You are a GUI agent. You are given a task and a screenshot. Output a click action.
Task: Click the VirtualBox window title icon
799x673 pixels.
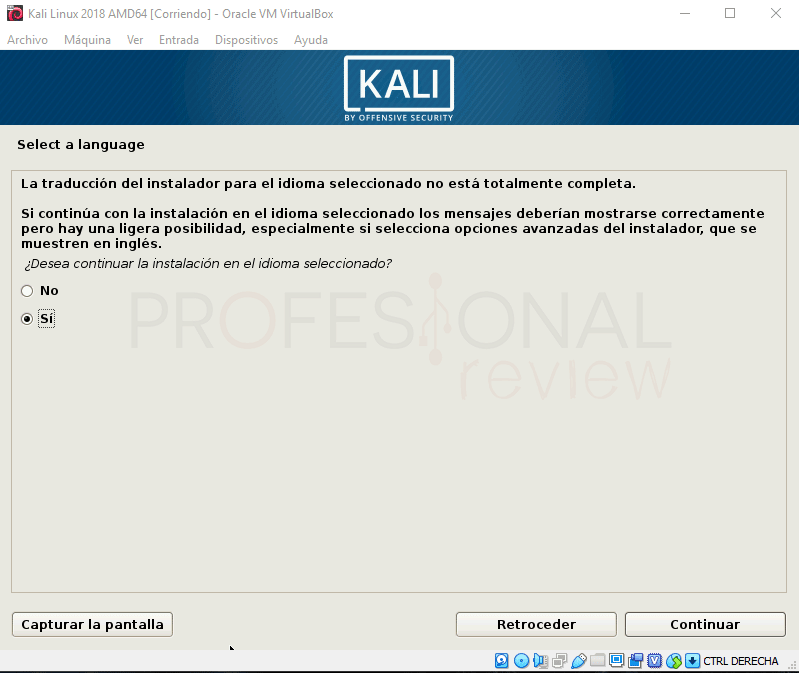pyautogui.click(x=15, y=13)
